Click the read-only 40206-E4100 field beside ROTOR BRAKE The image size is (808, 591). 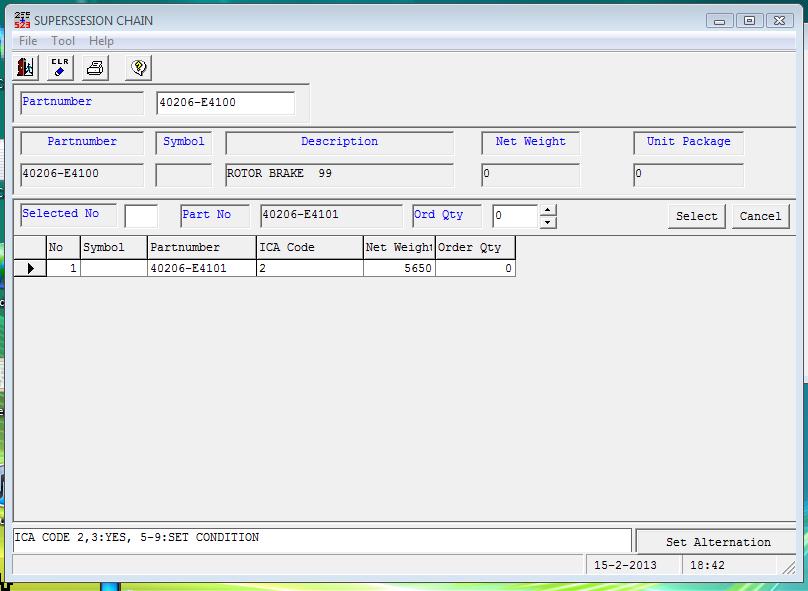coord(82,175)
